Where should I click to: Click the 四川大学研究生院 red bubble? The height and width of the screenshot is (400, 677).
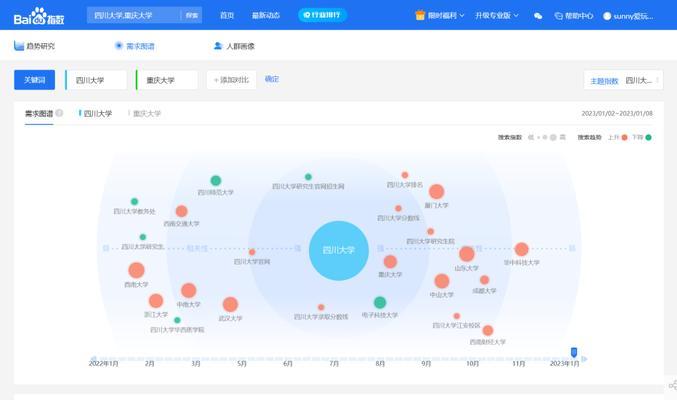[x=430, y=232]
